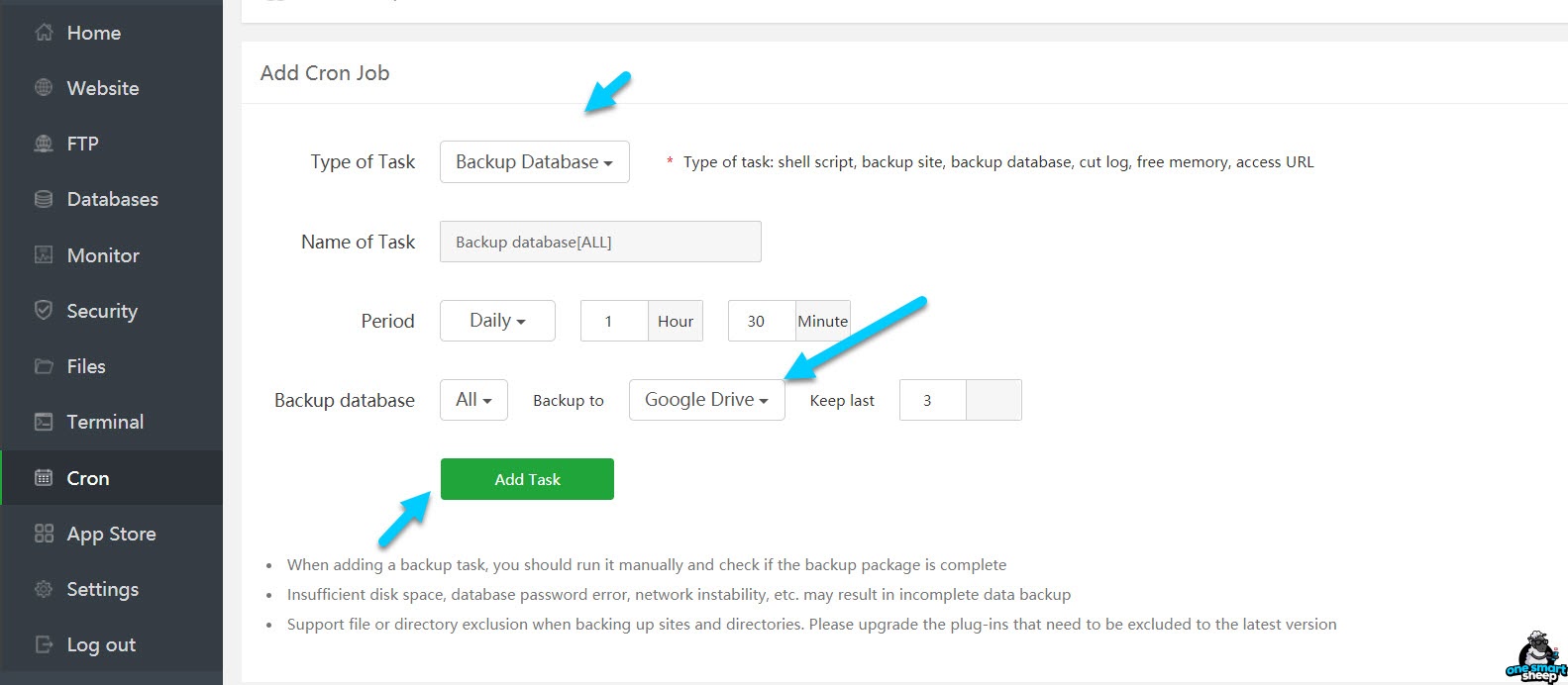Image resolution: width=1568 pixels, height=685 pixels.
Task: Select the Cron menu entry
Action: (x=88, y=478)
